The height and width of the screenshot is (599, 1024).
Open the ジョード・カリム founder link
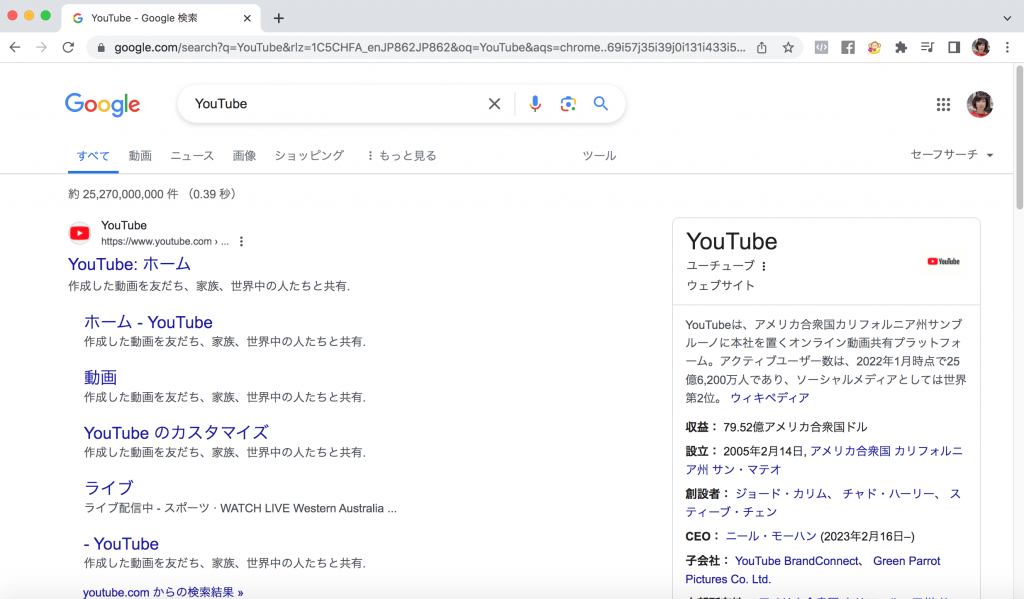tap(781, 494)
